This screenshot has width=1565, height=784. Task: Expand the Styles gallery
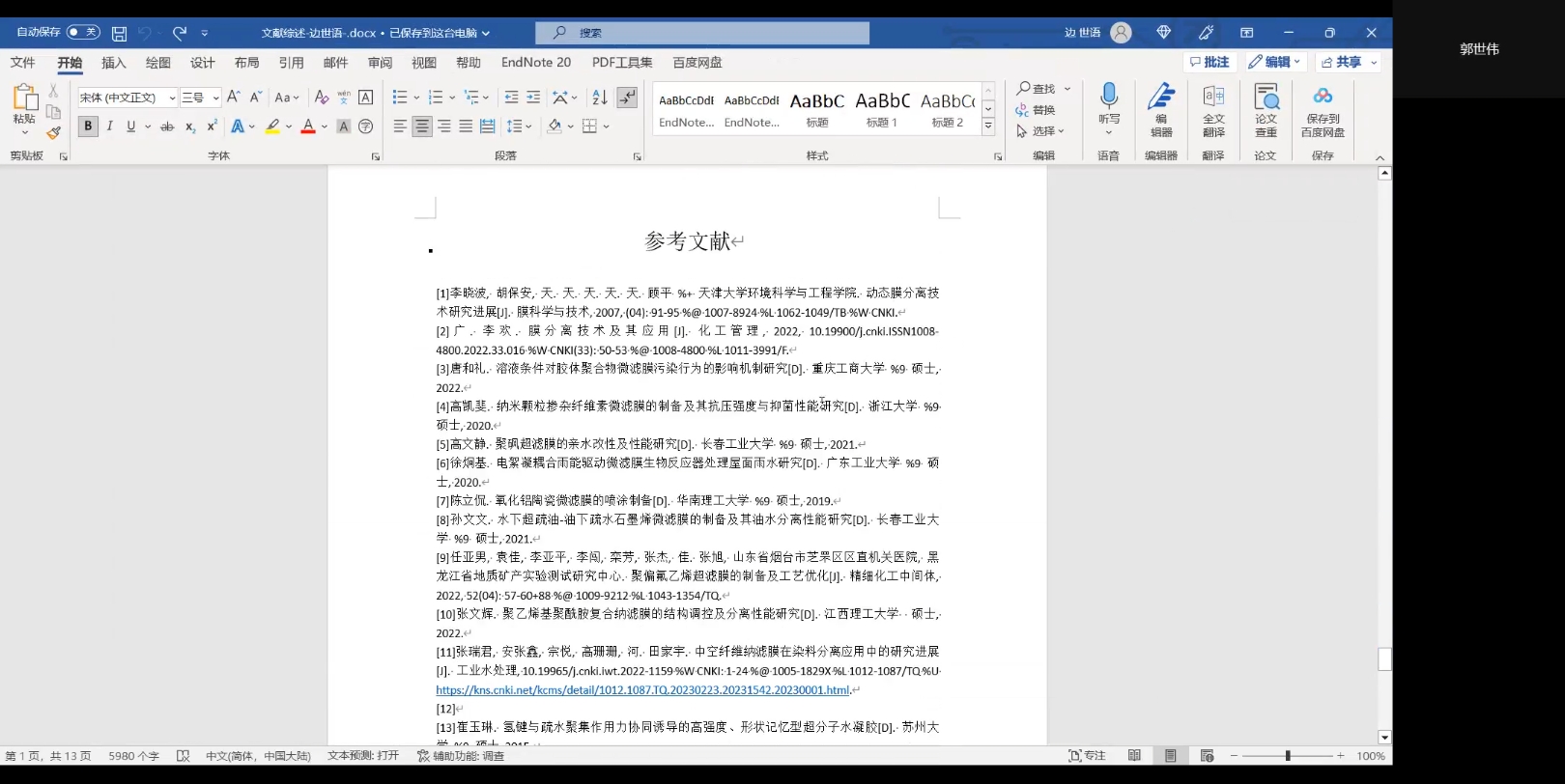[988, 126]
